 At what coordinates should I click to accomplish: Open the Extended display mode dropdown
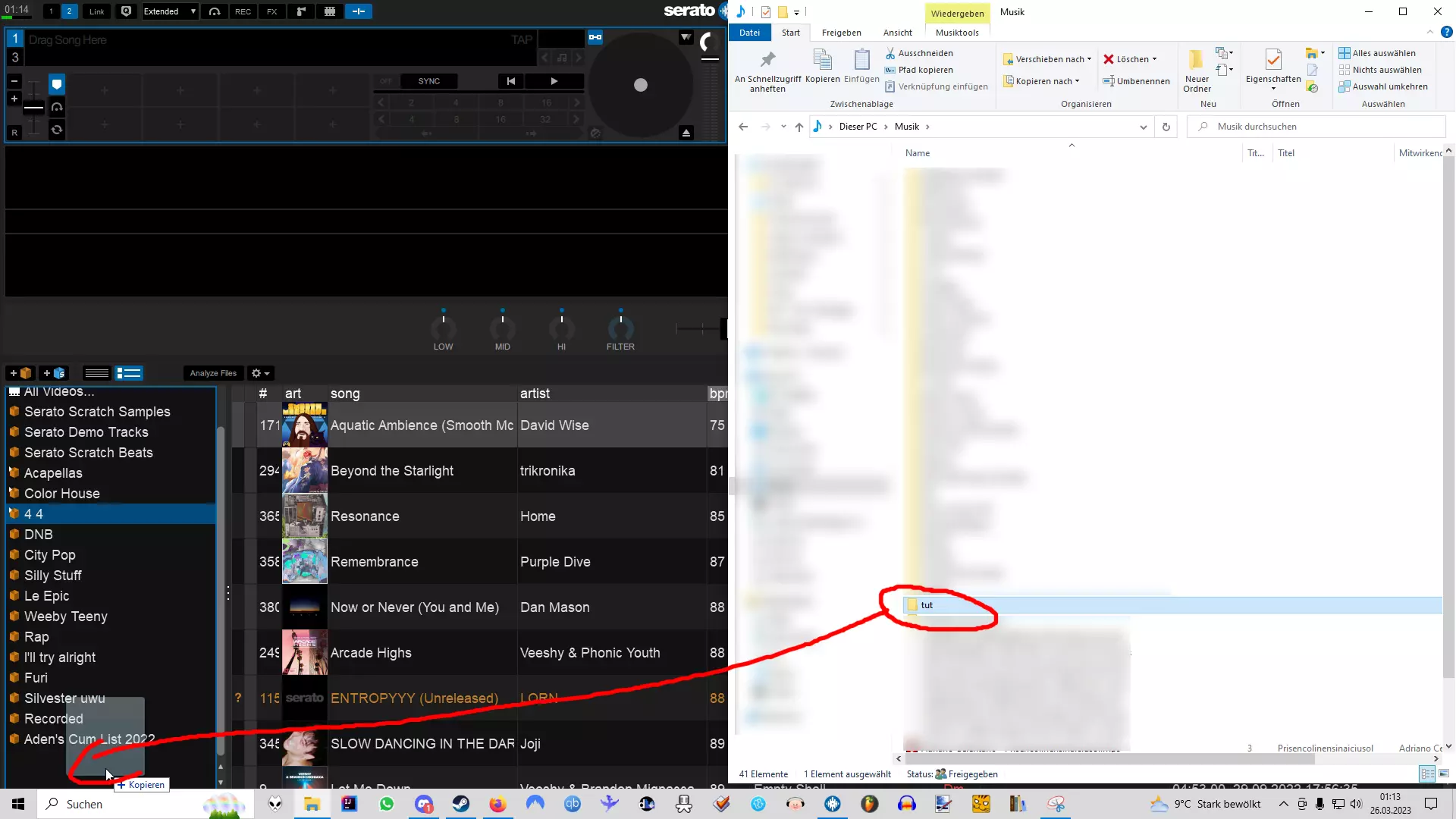170,11
